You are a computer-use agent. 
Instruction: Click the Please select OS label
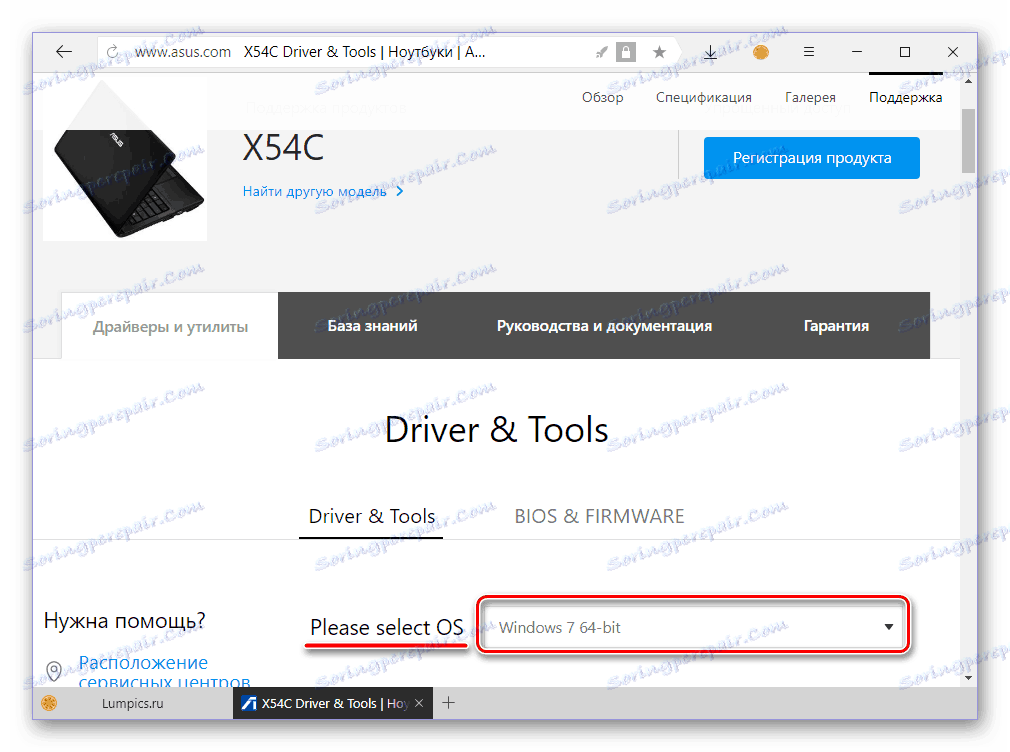[386, 627]
